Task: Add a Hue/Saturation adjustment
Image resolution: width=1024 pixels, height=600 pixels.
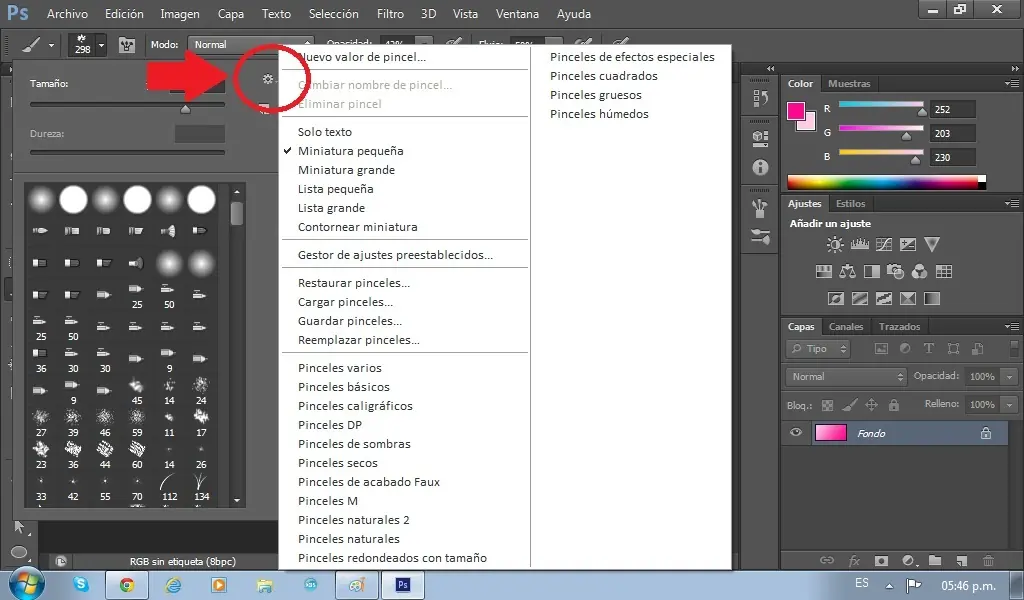Action: point(824,272)
